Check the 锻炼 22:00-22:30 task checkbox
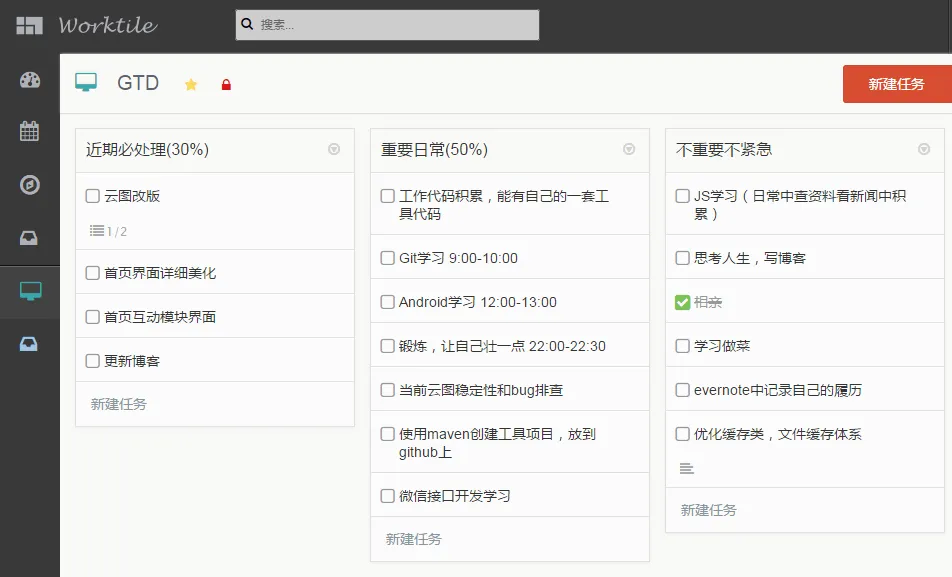The height and width of the screenshot is (577, 952). pyautogui.click(x=387, y=346)
